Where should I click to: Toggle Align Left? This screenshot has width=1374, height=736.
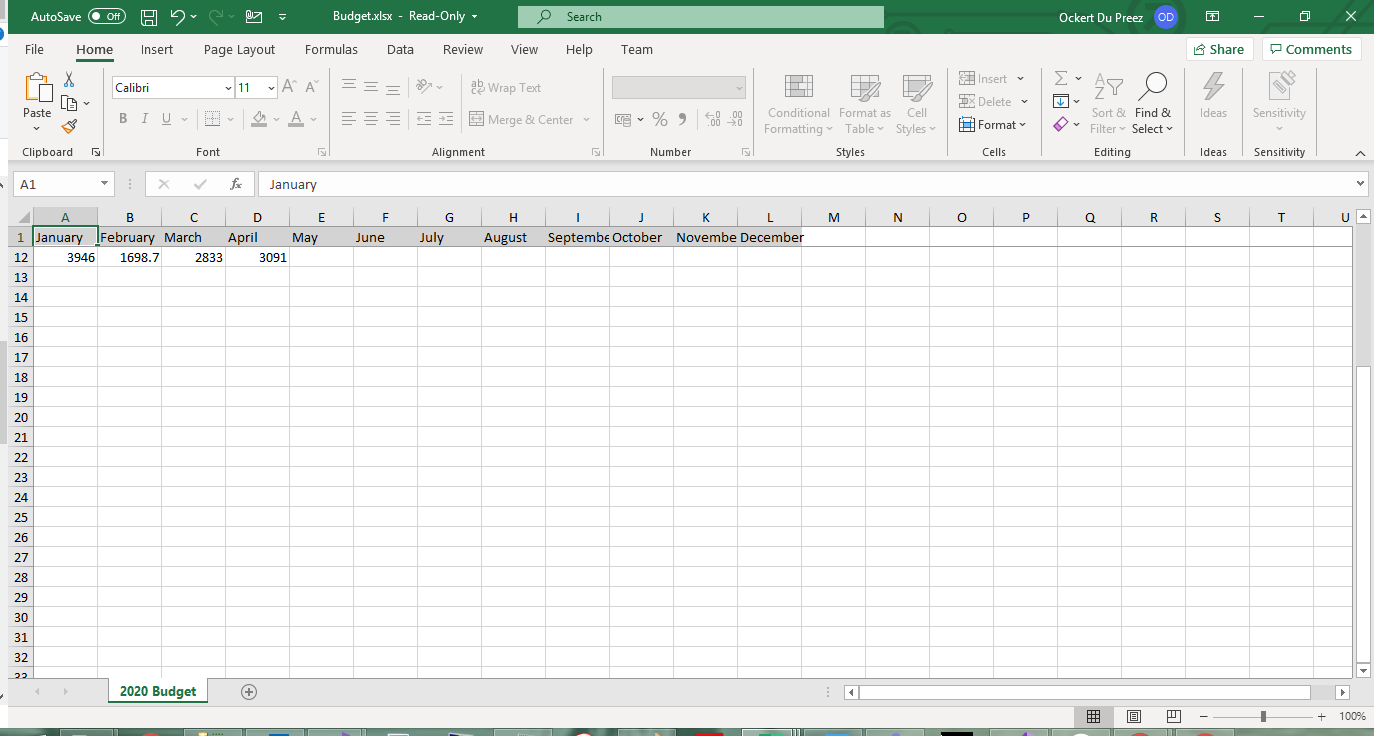(x=348, y=119)
